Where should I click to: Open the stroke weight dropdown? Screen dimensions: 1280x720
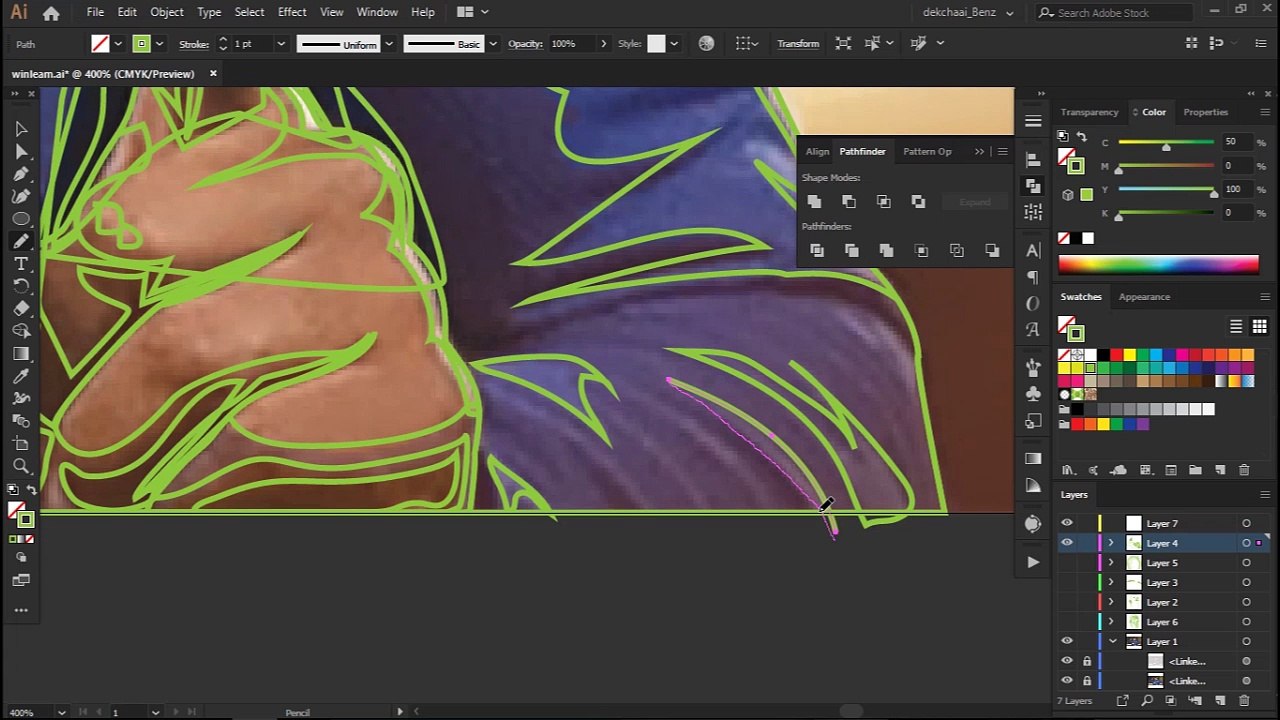[x=280, y=44]
